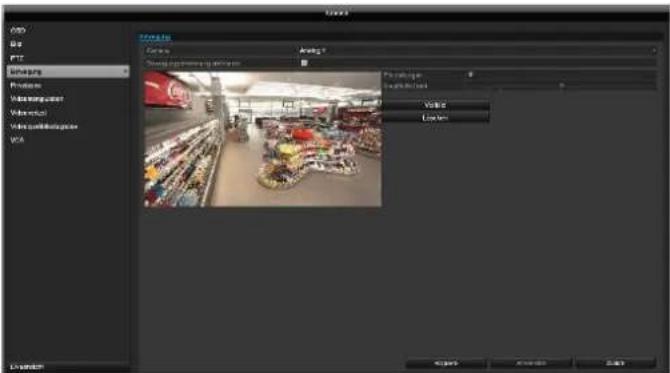Open Videomanipulation settings
670x373 pixels.
(37, 99)
